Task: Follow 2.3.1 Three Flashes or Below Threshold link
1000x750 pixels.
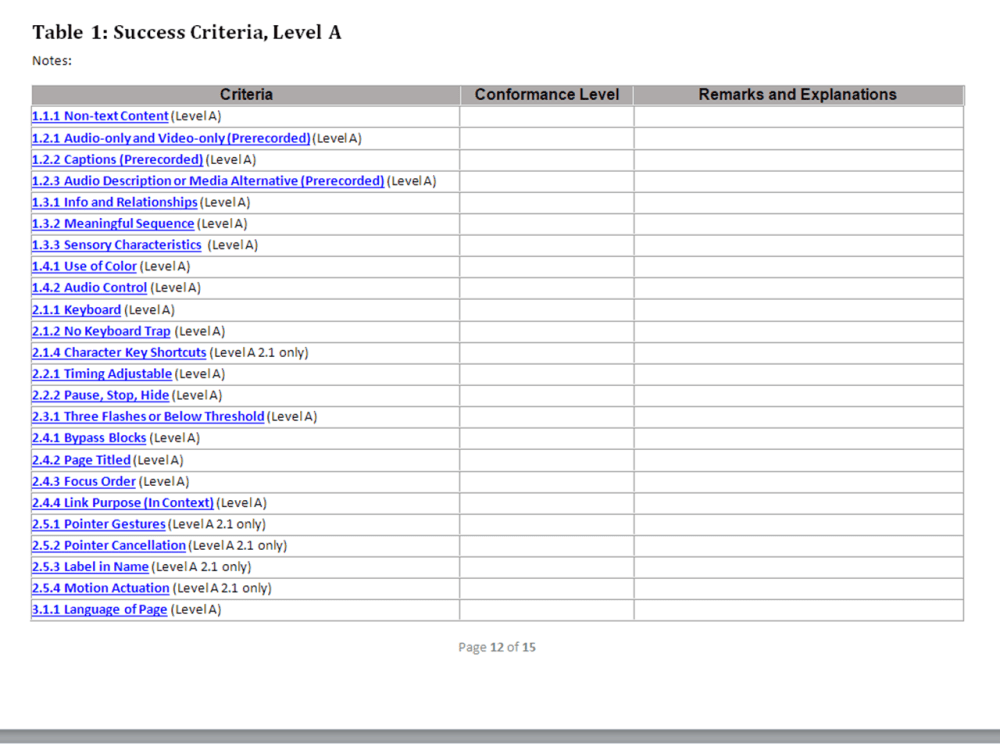Action: pyautogui.click(x=148, y=416)
